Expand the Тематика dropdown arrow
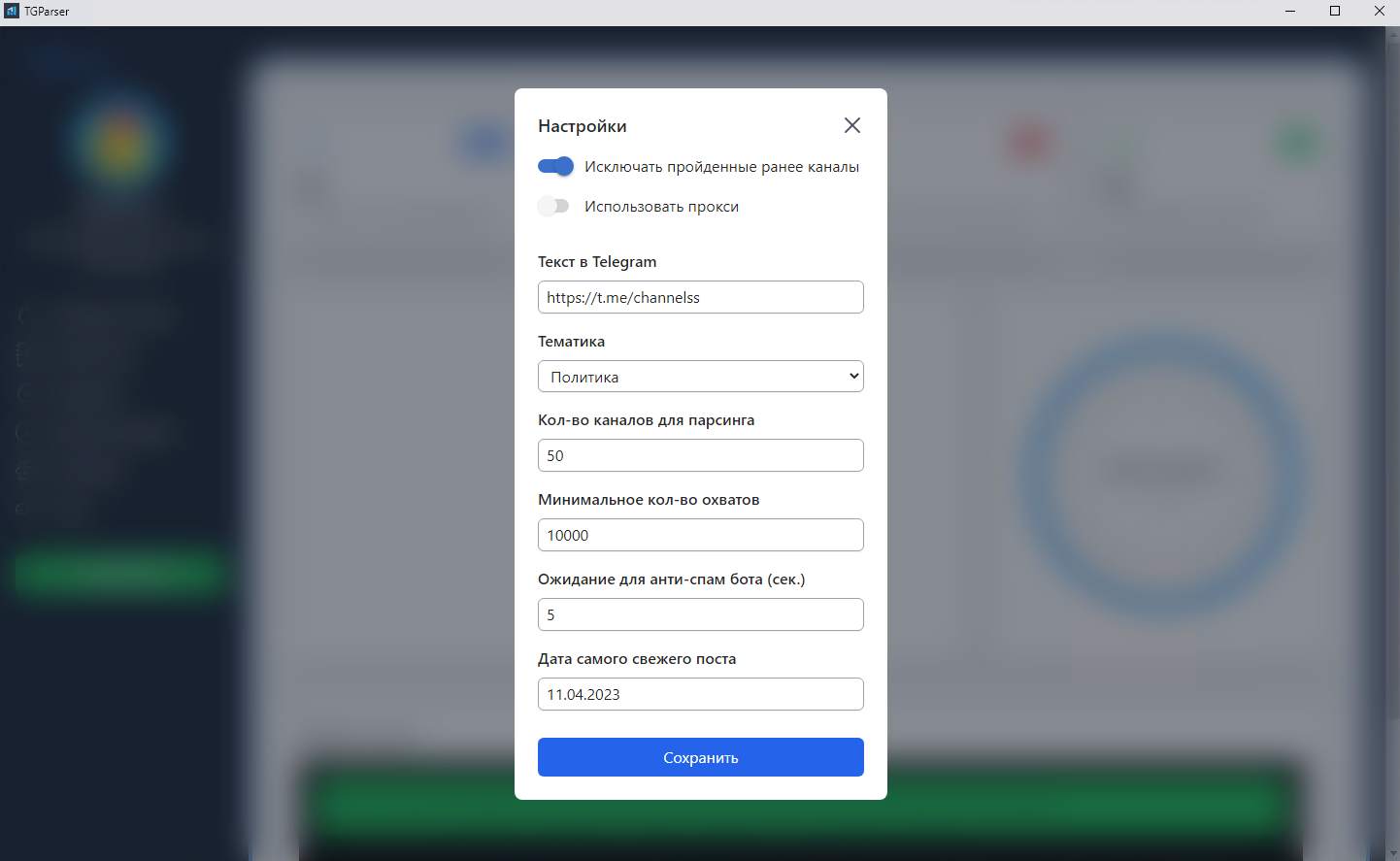 tap(853, 377)
